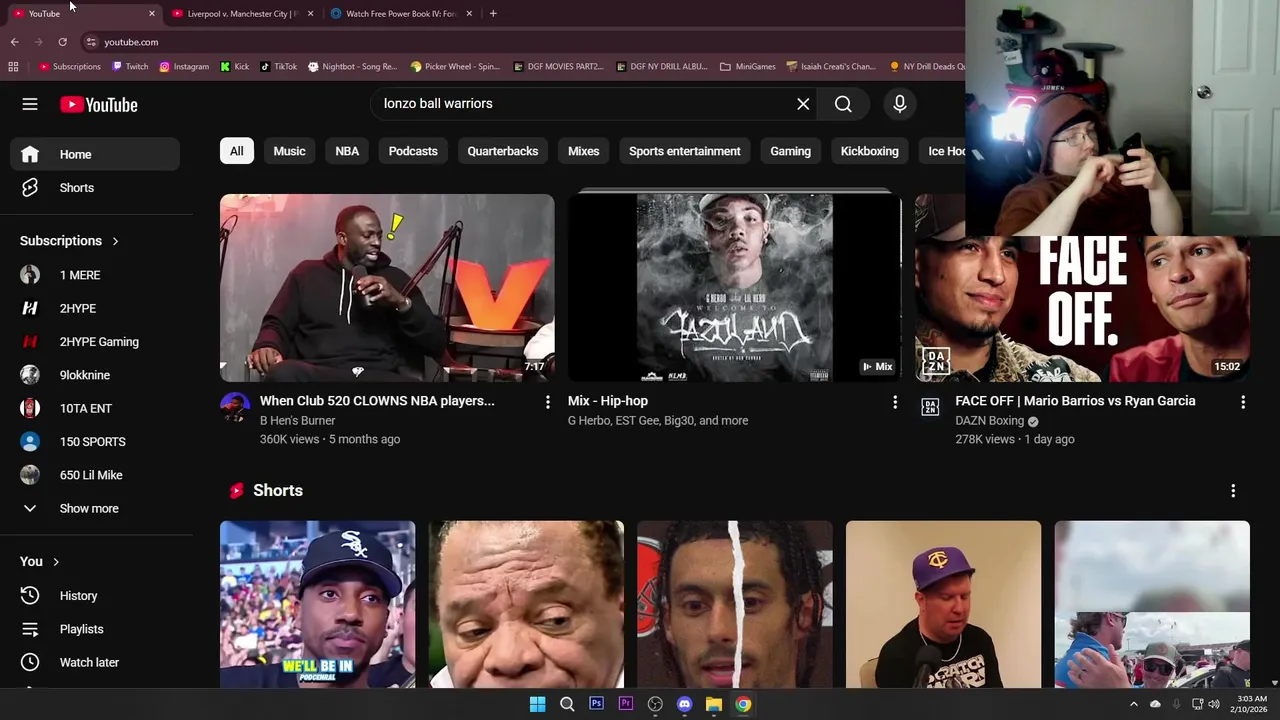This screenshot has width=1280, height=720.
Task: Switch to Liverpool v. Manchester City tab
Action: [x=241, y=14]
